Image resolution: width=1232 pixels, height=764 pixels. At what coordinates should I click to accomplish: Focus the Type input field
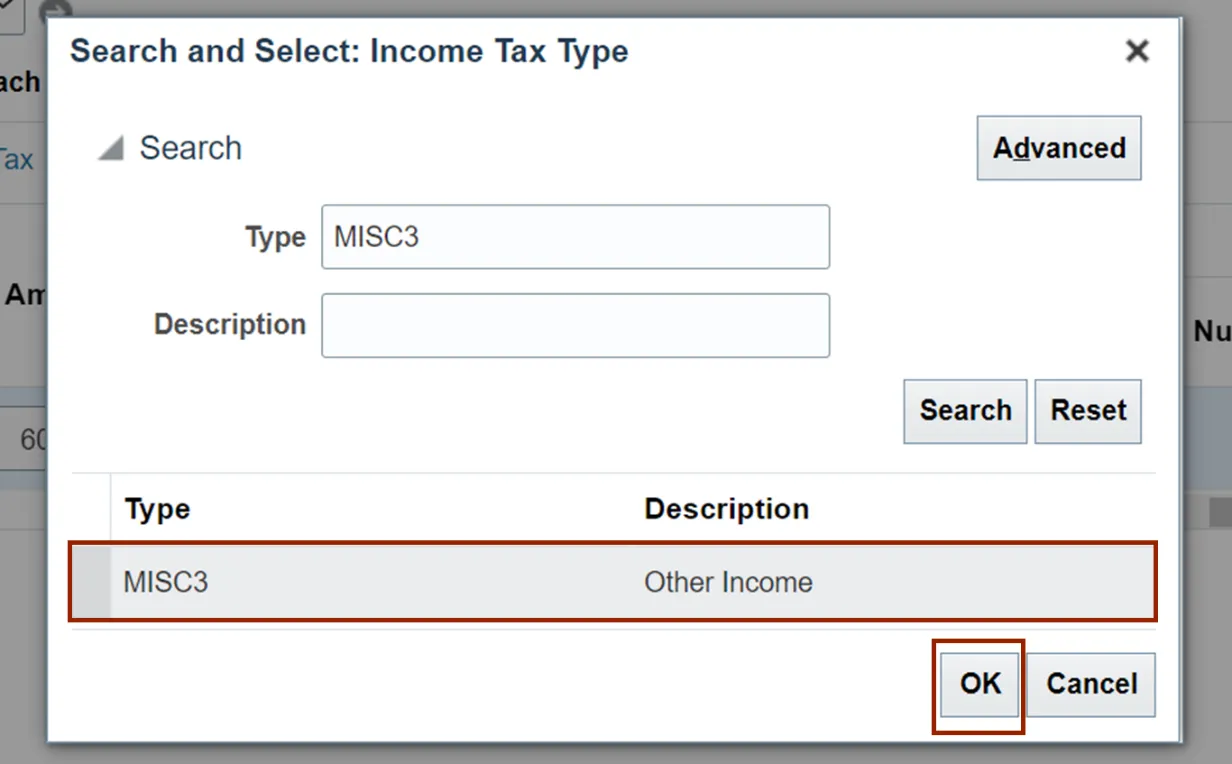tap(575, 237)
